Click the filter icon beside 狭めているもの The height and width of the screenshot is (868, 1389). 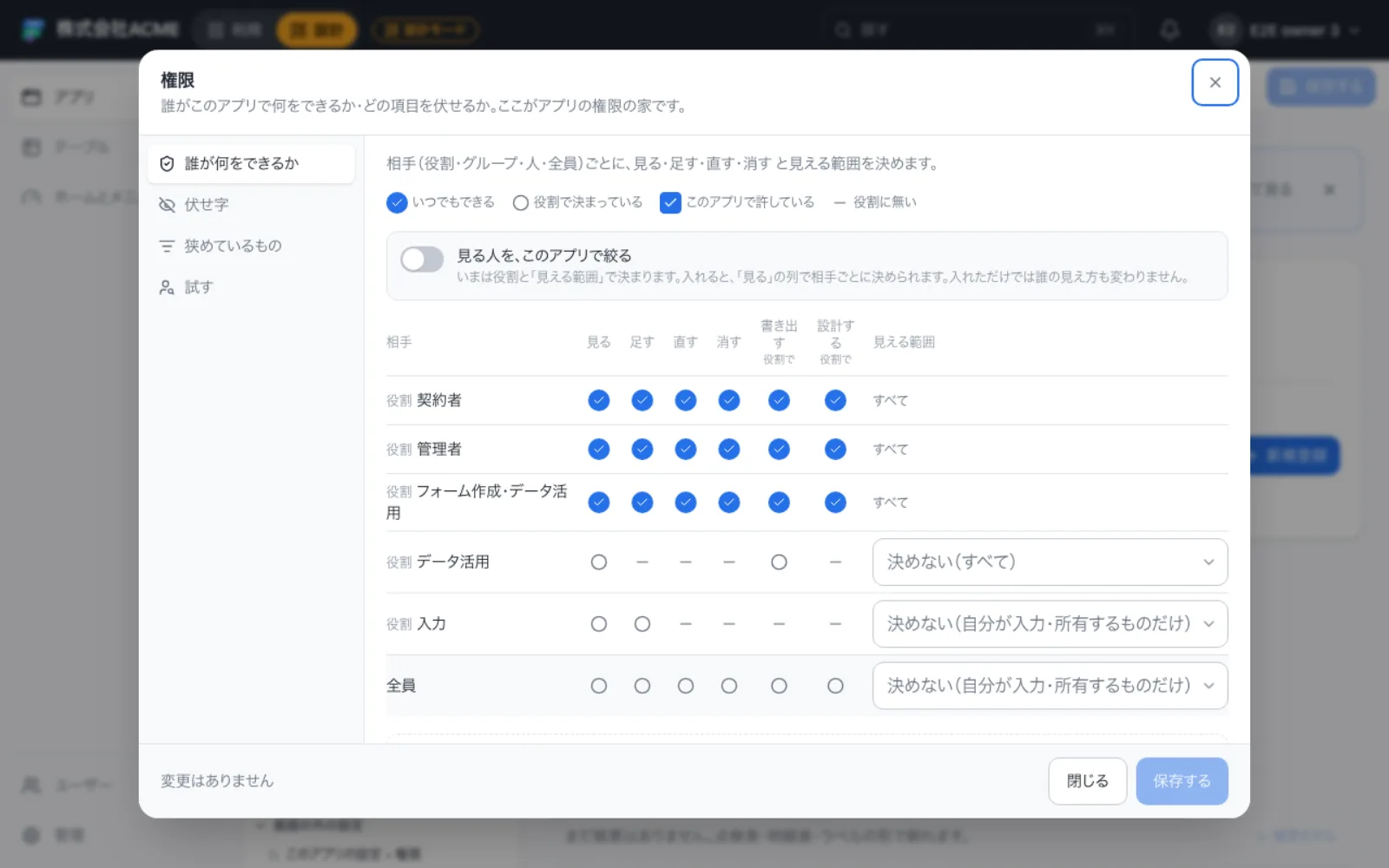pyautogui.click(x=167, y=246)
